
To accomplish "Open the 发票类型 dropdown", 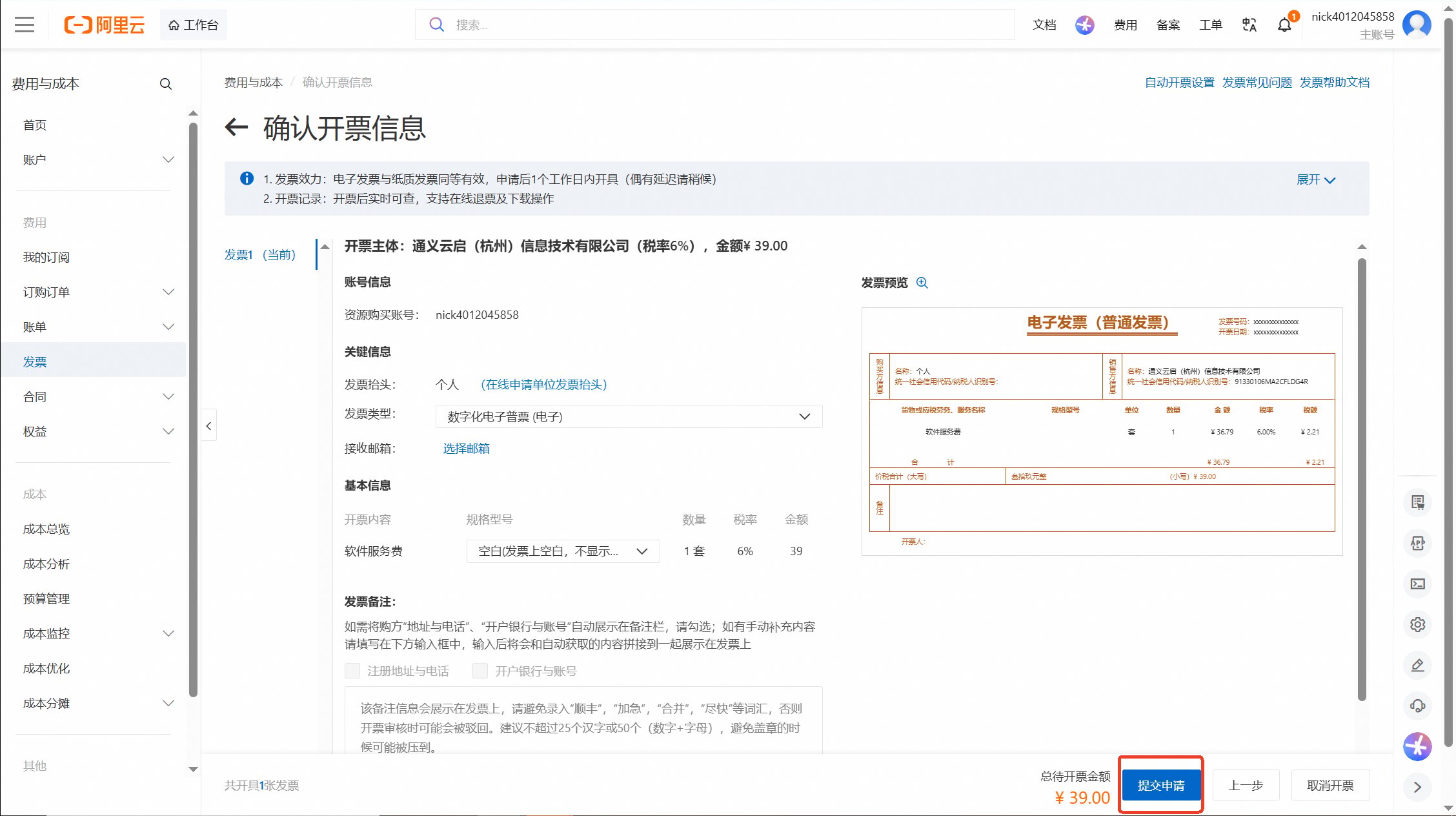I will coord(629,416).
